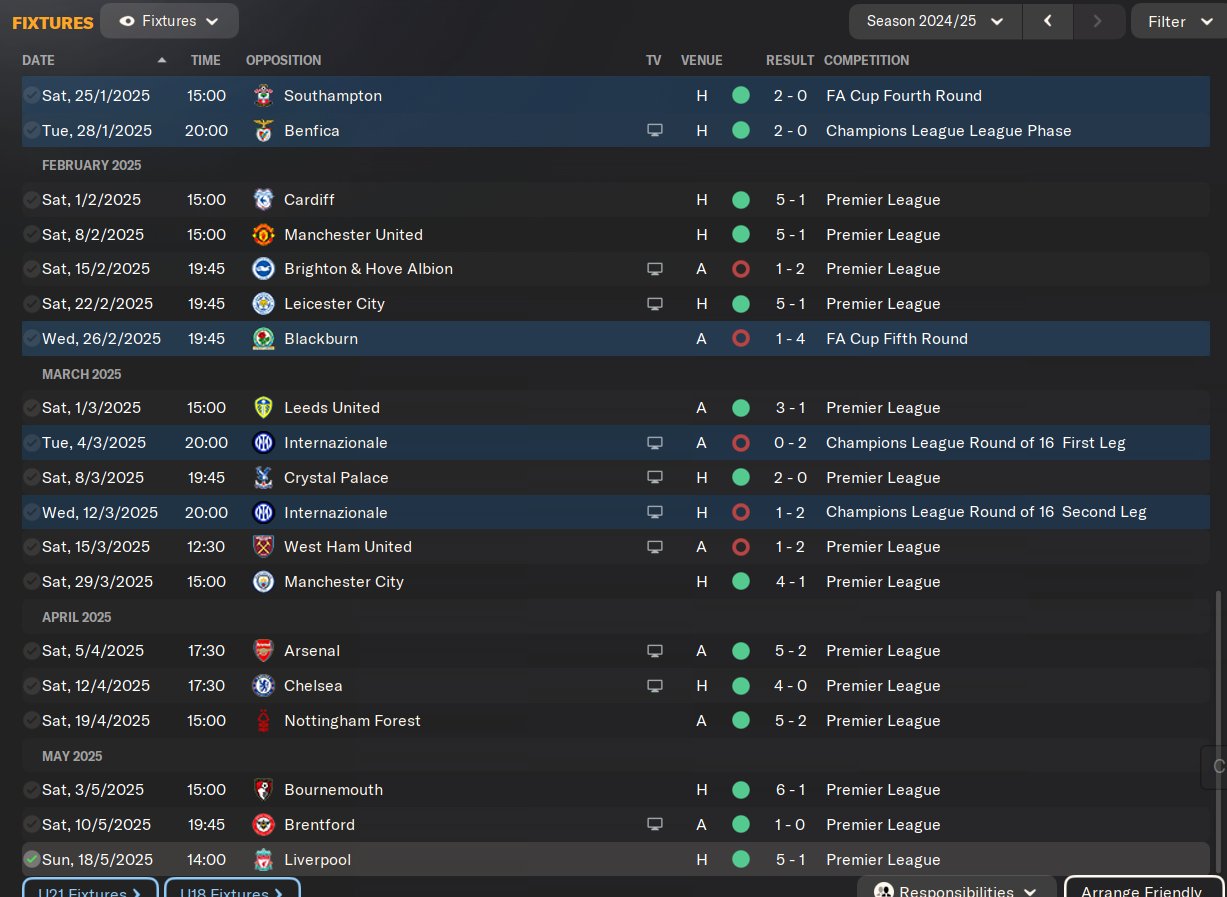Click the Arsenal club badge icon
The height and width of the screenshot is (897, 1227).
tap(263, 651)
